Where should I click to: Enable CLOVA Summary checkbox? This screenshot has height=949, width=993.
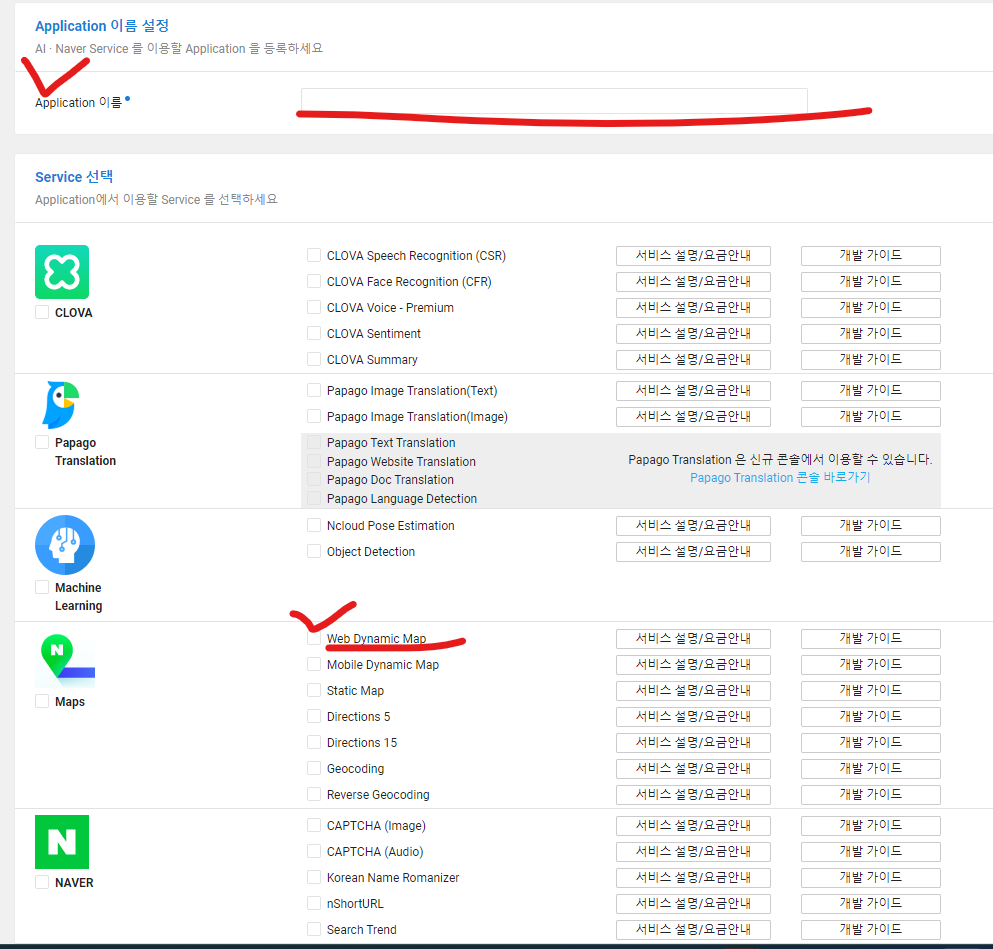pyautogui.click(x=313, y=359)
